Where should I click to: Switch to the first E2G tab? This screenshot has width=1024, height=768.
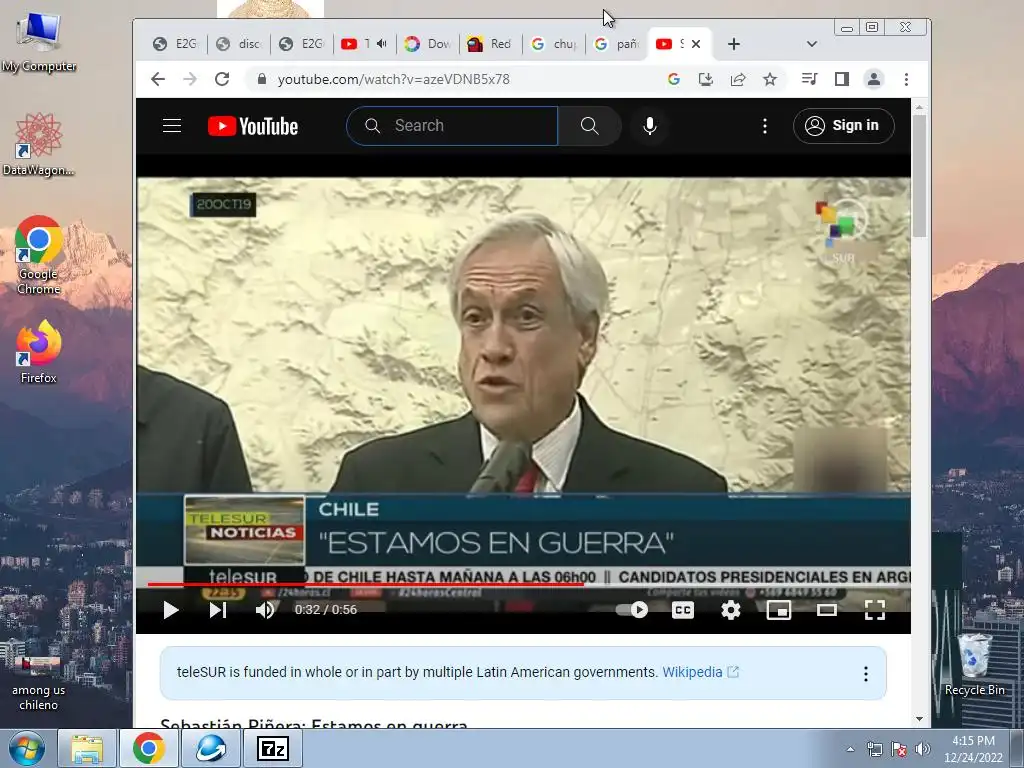[175, 44]
